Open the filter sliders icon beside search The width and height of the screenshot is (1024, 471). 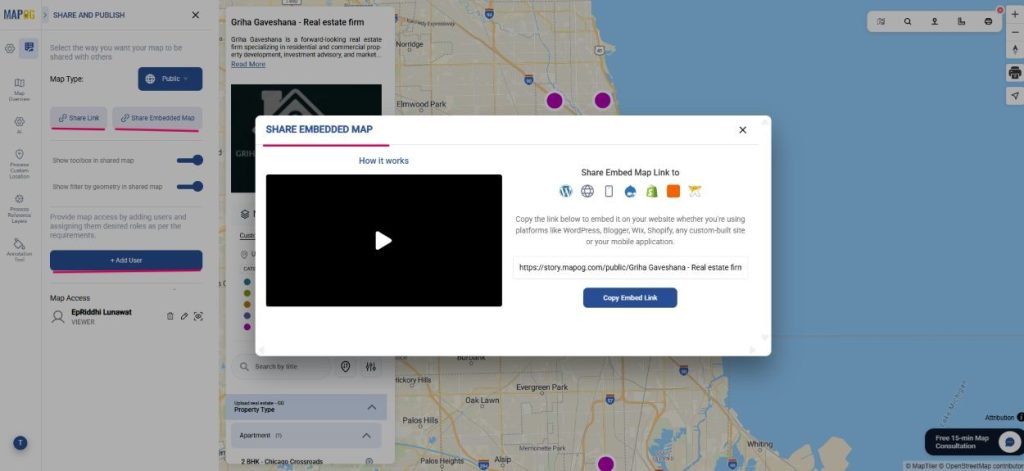point(371,366)
